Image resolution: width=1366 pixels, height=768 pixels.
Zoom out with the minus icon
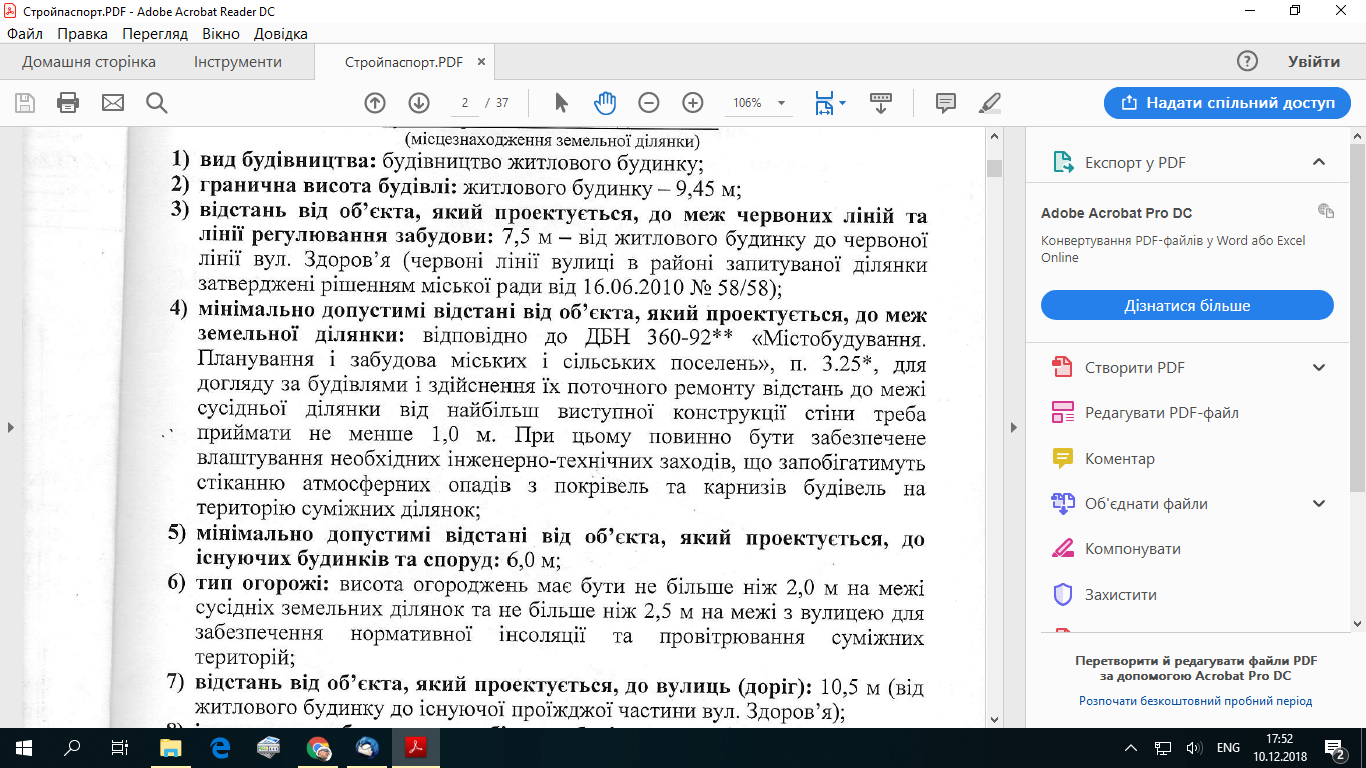649,102
